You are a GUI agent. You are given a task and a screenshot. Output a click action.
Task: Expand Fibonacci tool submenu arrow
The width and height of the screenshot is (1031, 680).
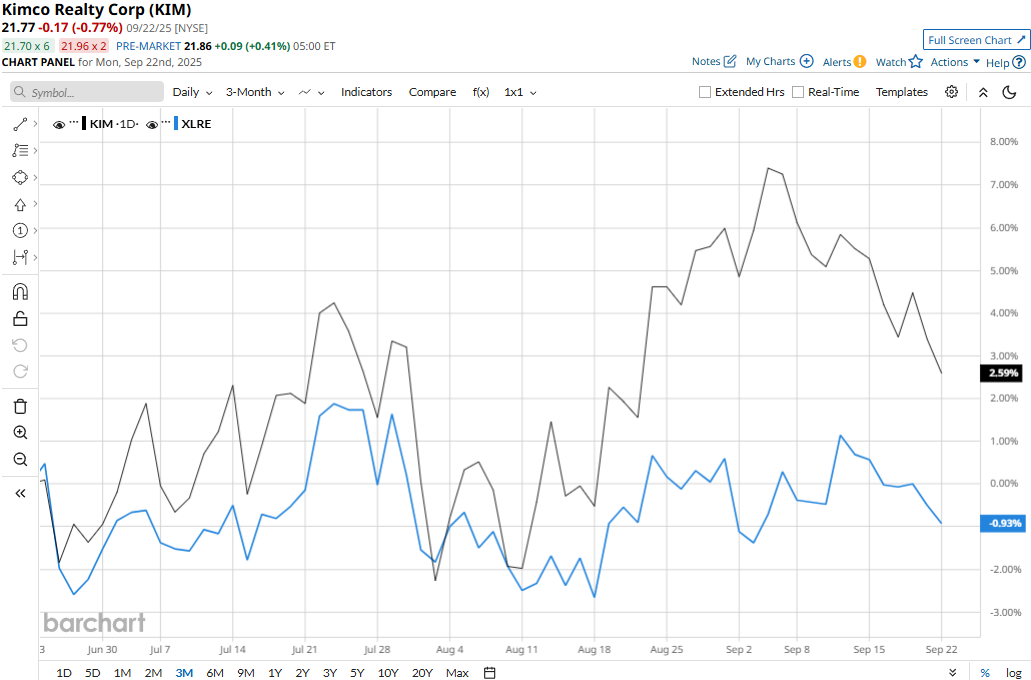pyautogui.click(x=35, y=151)
